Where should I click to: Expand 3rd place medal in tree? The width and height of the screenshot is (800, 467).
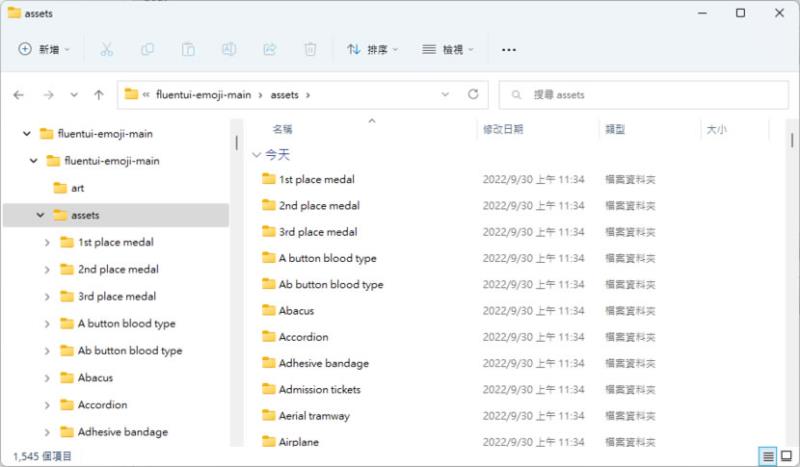tap(47, 297)
